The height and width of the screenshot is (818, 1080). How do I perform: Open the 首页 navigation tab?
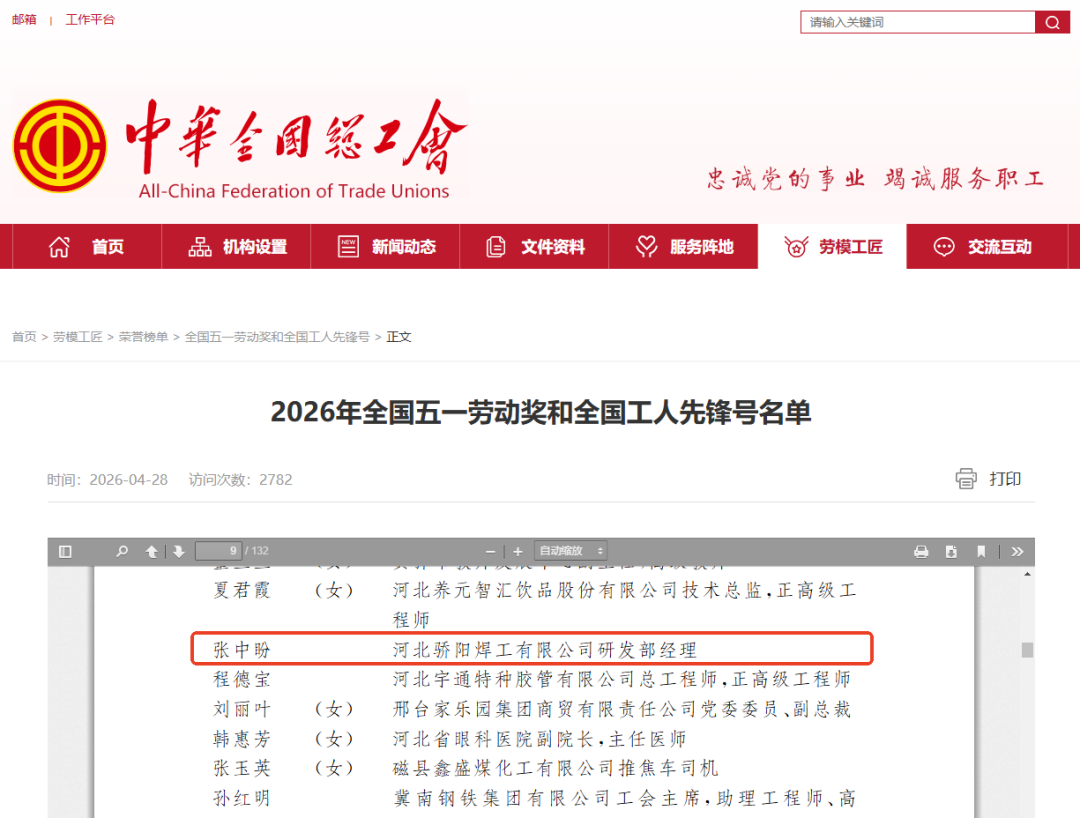coord(87,247)
